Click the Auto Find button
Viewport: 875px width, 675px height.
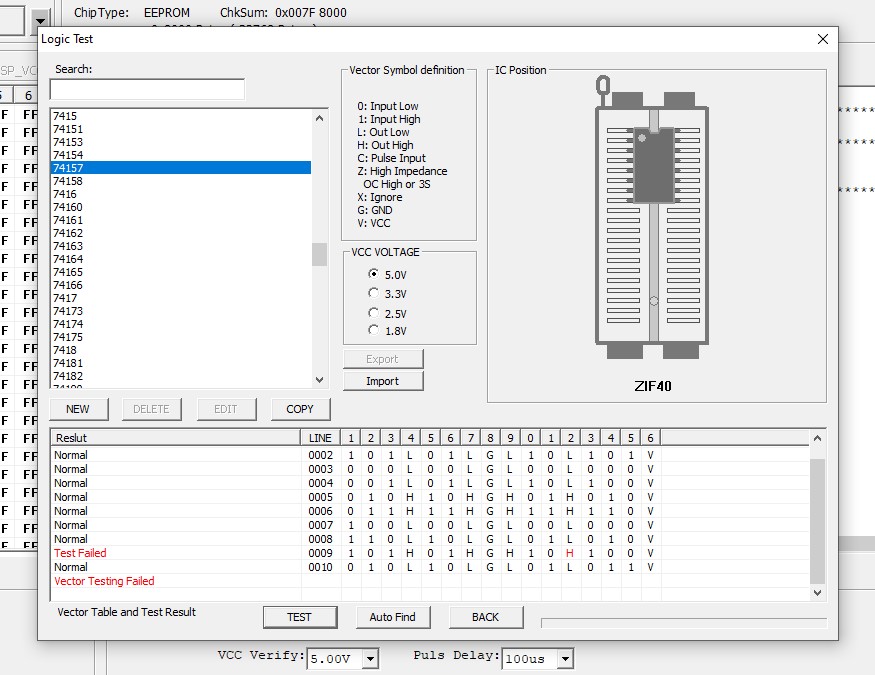(393, 617)
